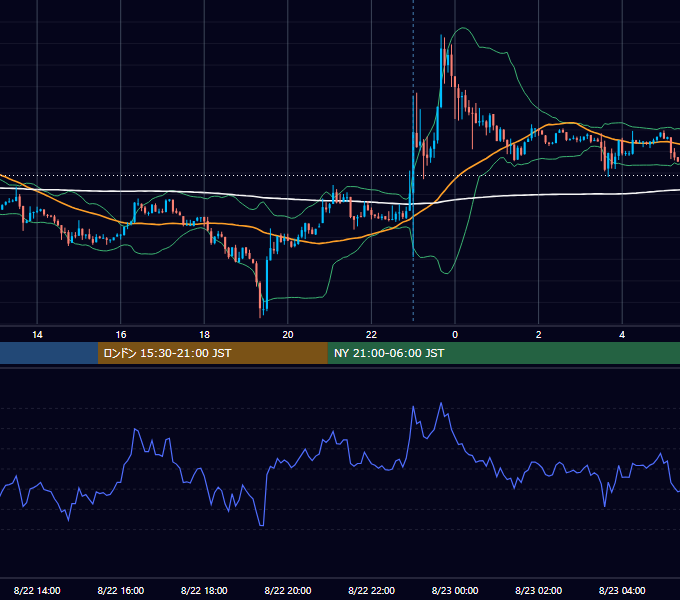Click the 8/22 16:00 date label
This screenshot has width=680, height=600.
[121, 590]
